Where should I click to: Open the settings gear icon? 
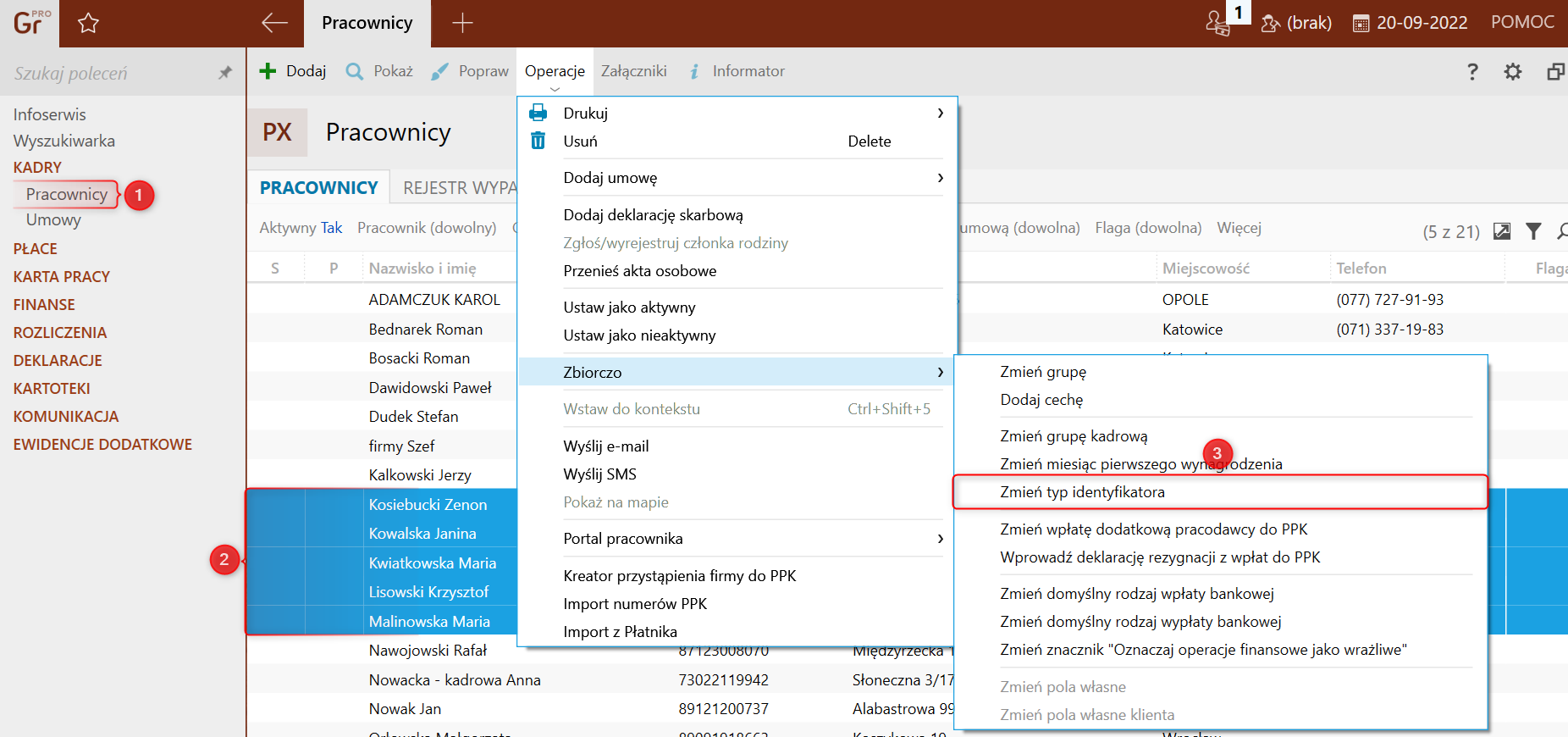1512,72
